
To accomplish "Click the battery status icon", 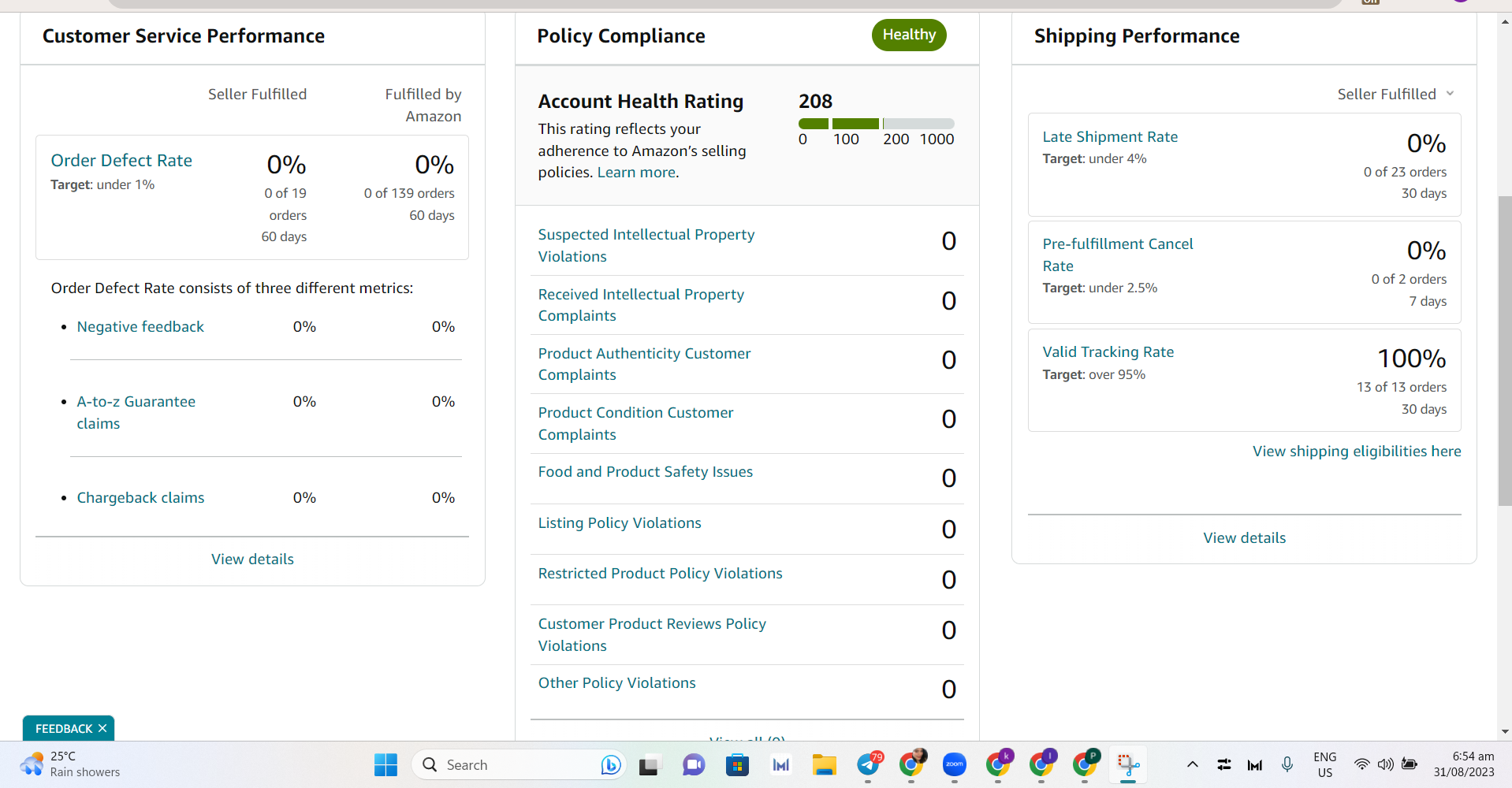I will coord(1410,764).
